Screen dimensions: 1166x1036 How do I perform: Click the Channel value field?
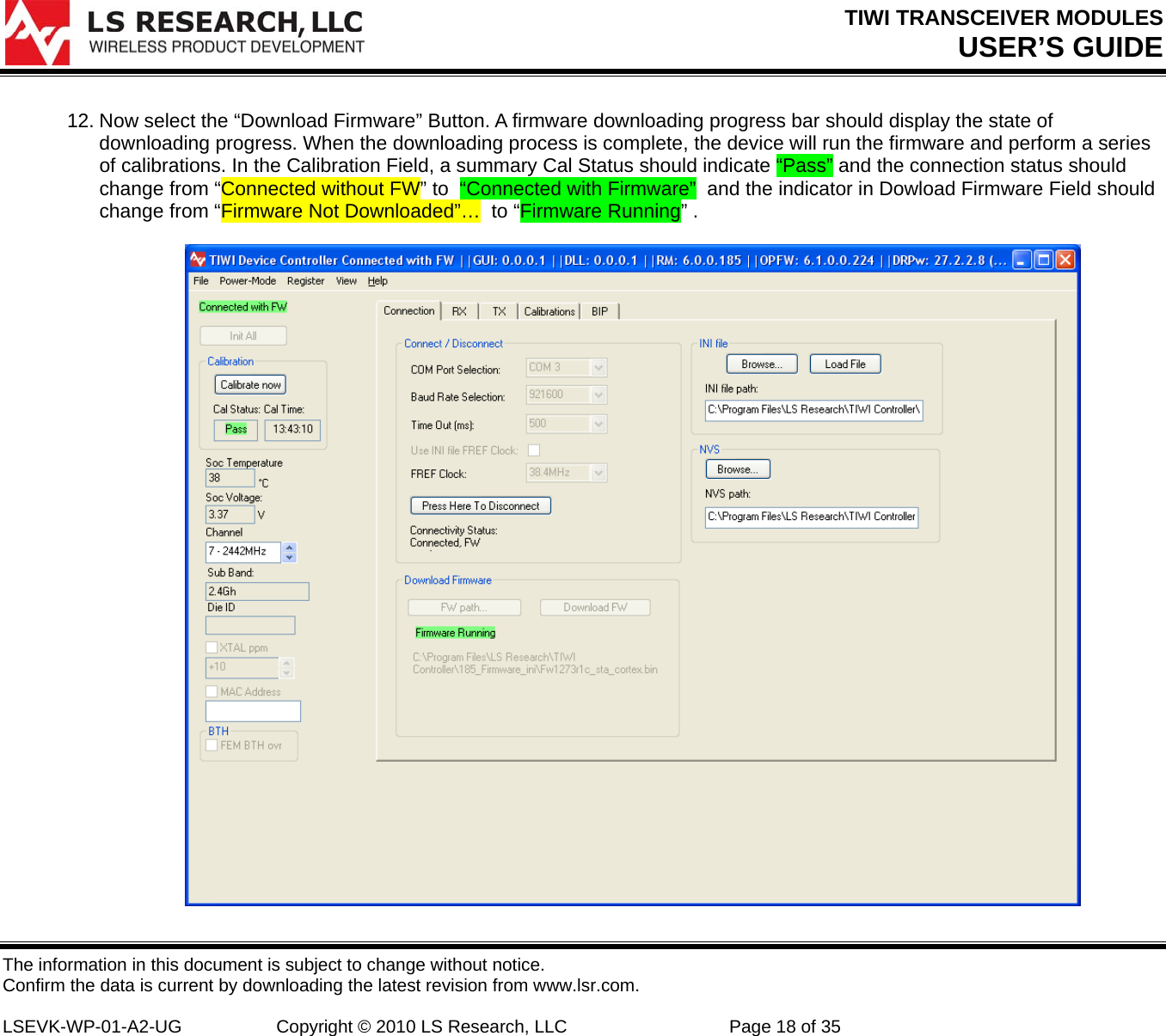pyautogui.click(x=244, y=552)
